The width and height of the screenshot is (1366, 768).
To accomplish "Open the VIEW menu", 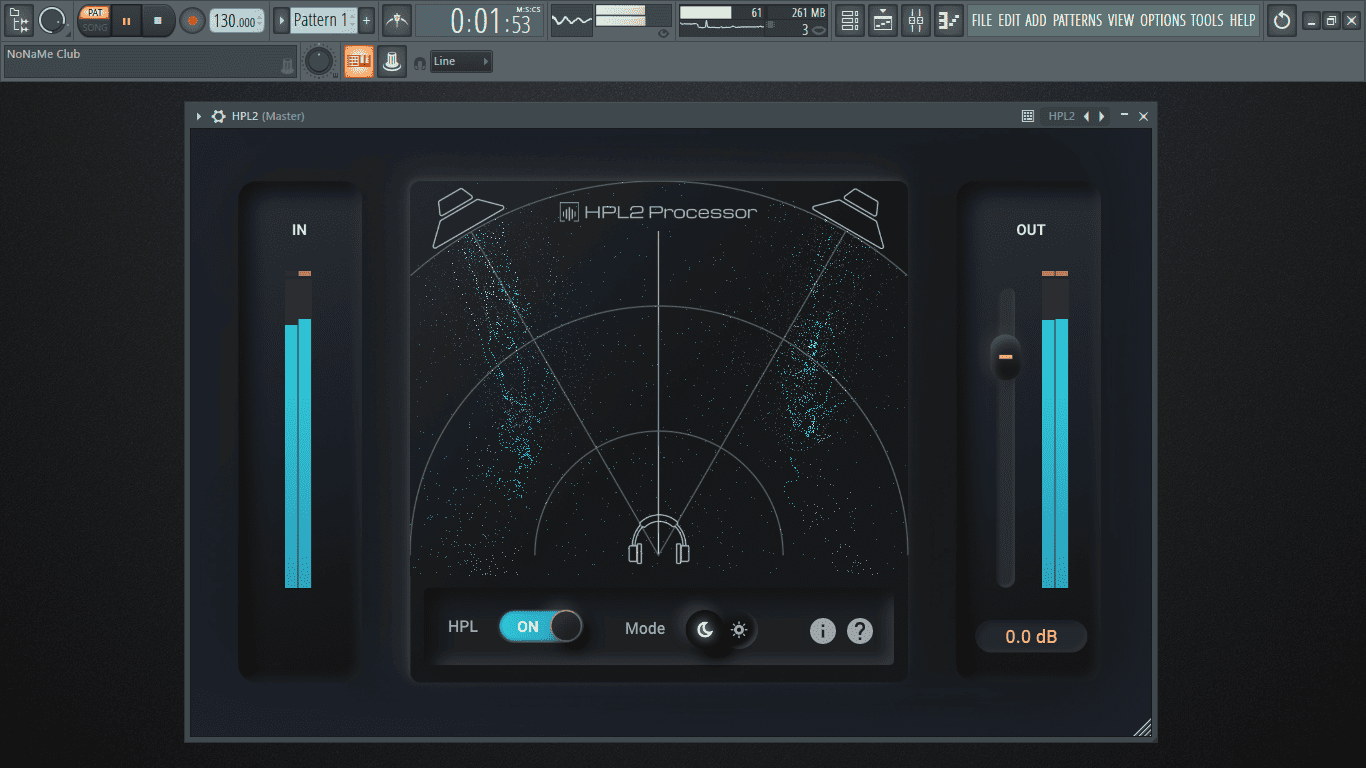I will click(1121, 20).
